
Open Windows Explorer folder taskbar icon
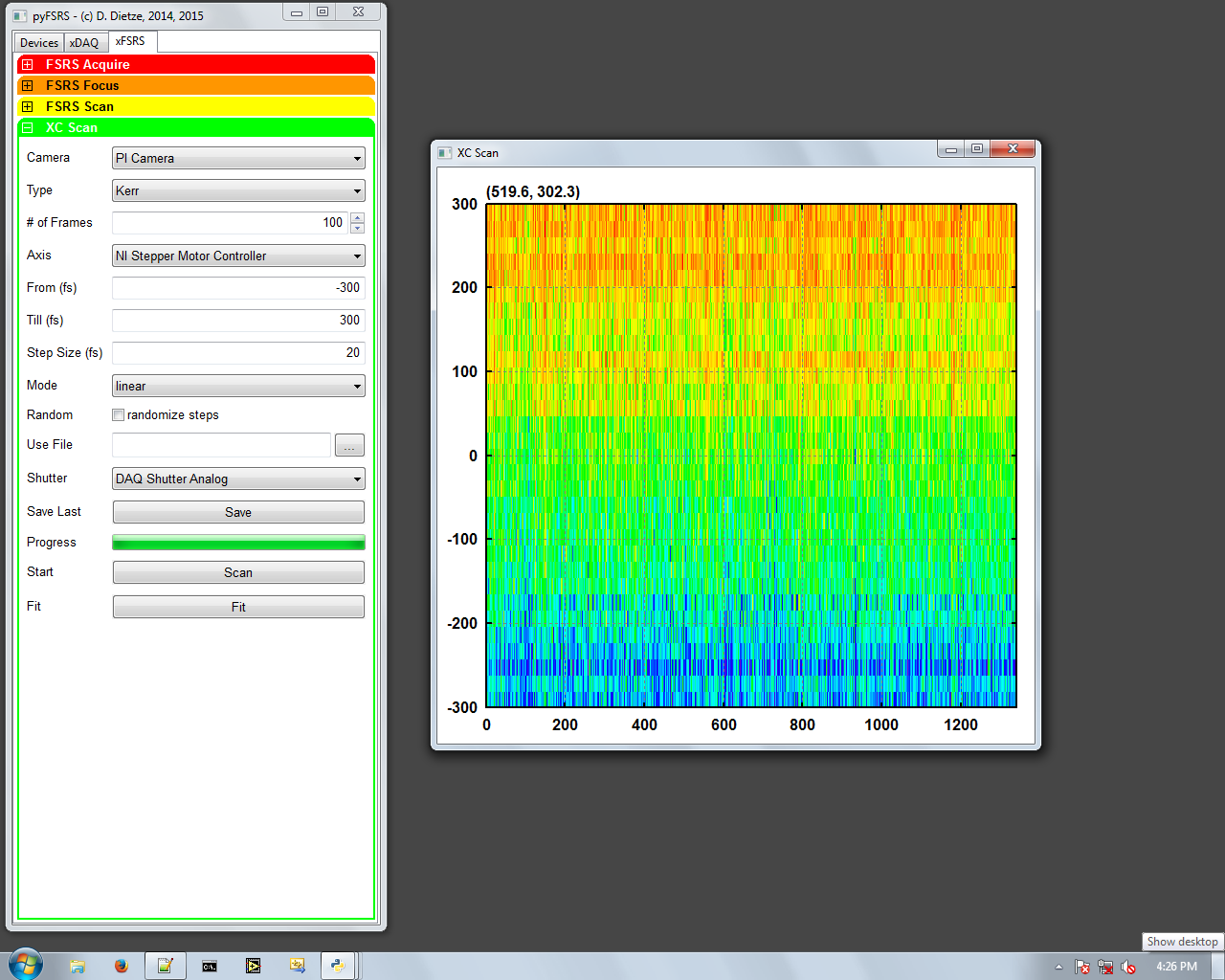click(x=78, y=966)
